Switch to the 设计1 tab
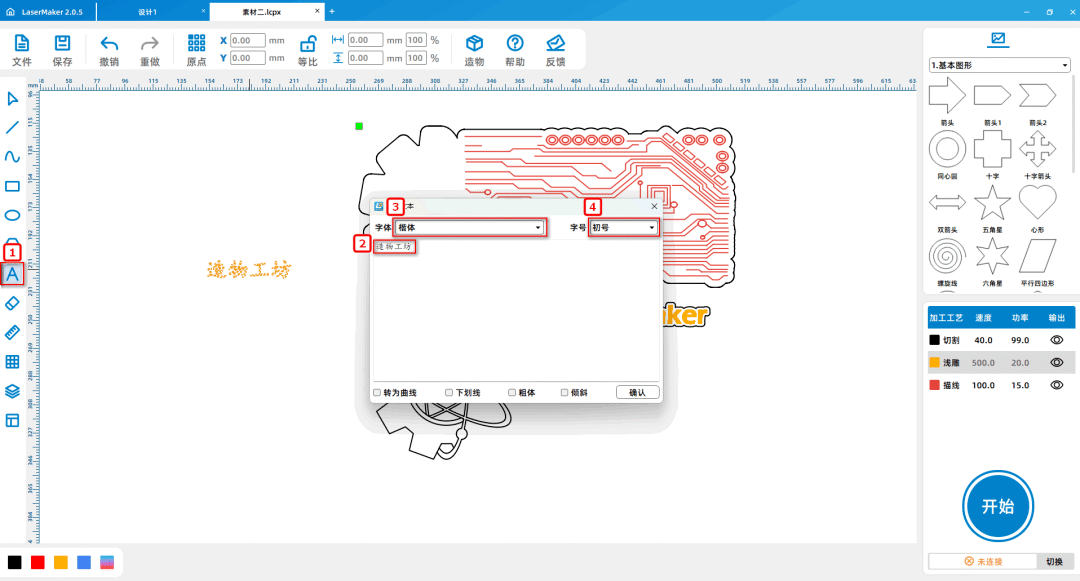Screen dimensions: 1080x581 click(x=148, y=11)
